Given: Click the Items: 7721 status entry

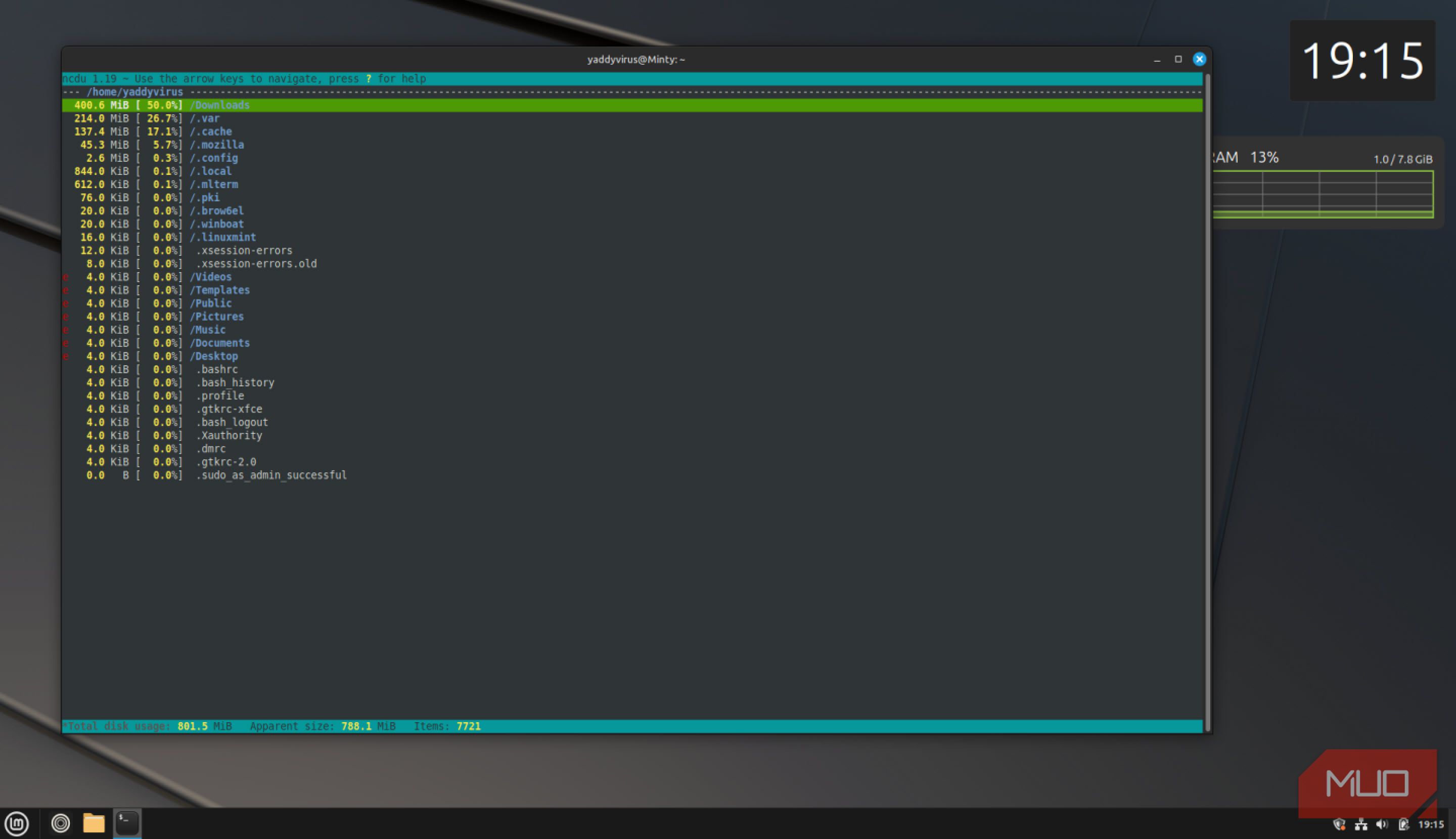Looking at the screenshot, I should (447, 727).
